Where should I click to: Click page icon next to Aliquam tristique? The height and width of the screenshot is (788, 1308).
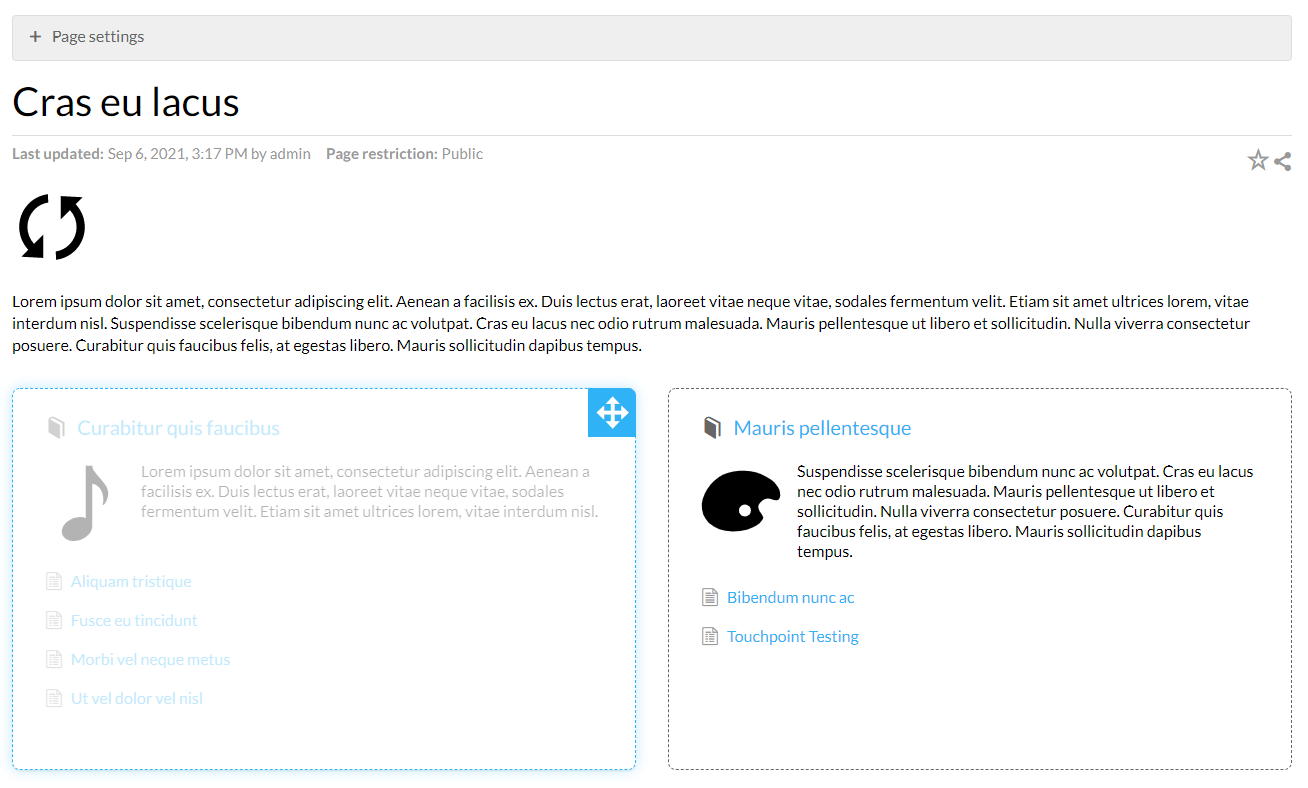click(x=54, y=581)
